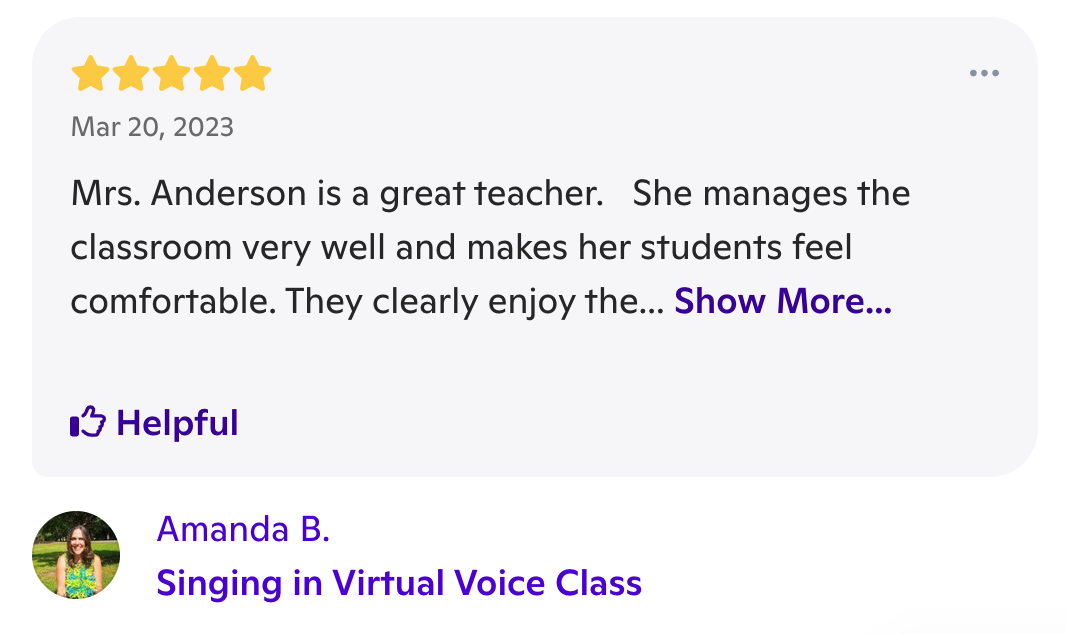Click the fourth yellow rating star

tap(212, 73)
